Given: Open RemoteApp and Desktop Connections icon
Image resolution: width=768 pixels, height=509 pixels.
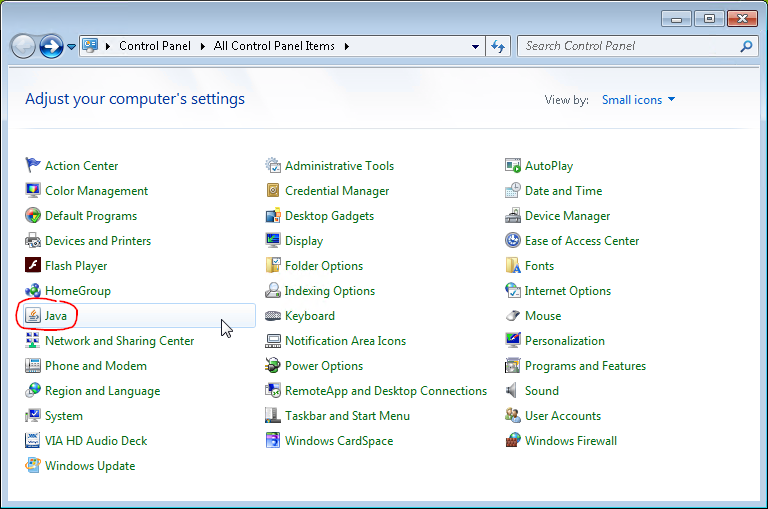Looking at the screenshot, I should point(273,390).
